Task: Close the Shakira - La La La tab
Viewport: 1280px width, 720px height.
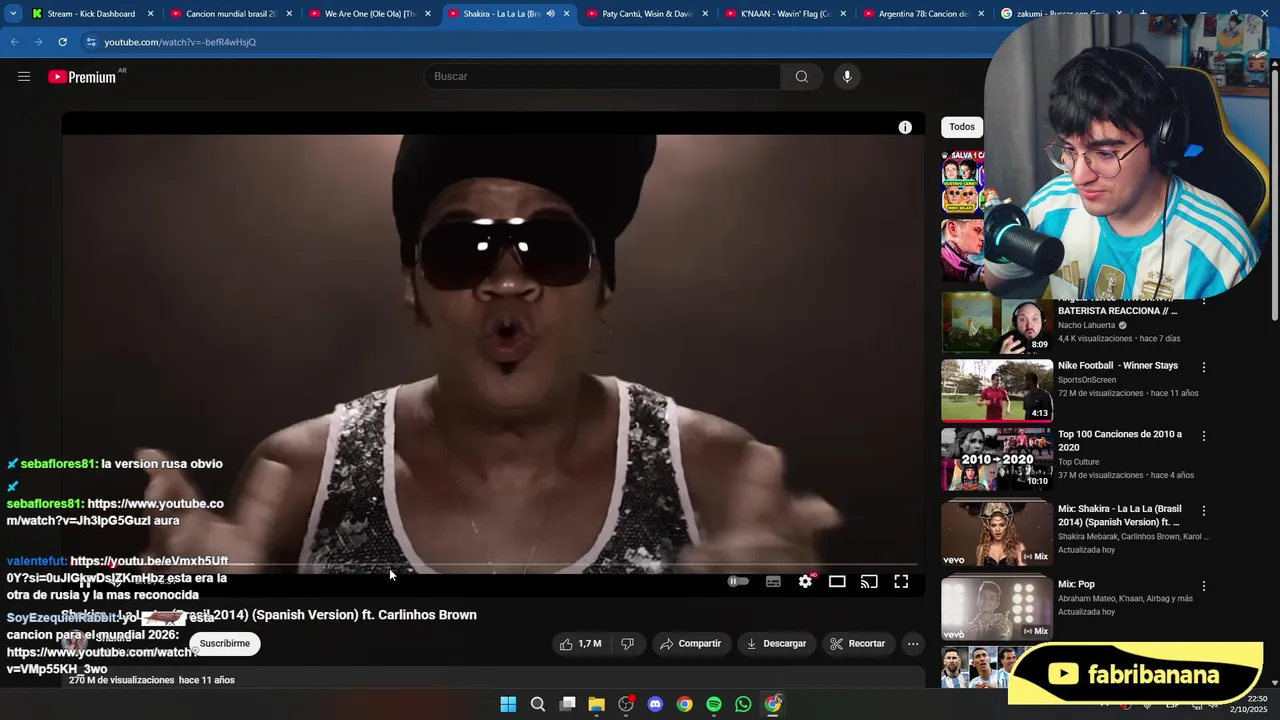Action: (567, 14)
